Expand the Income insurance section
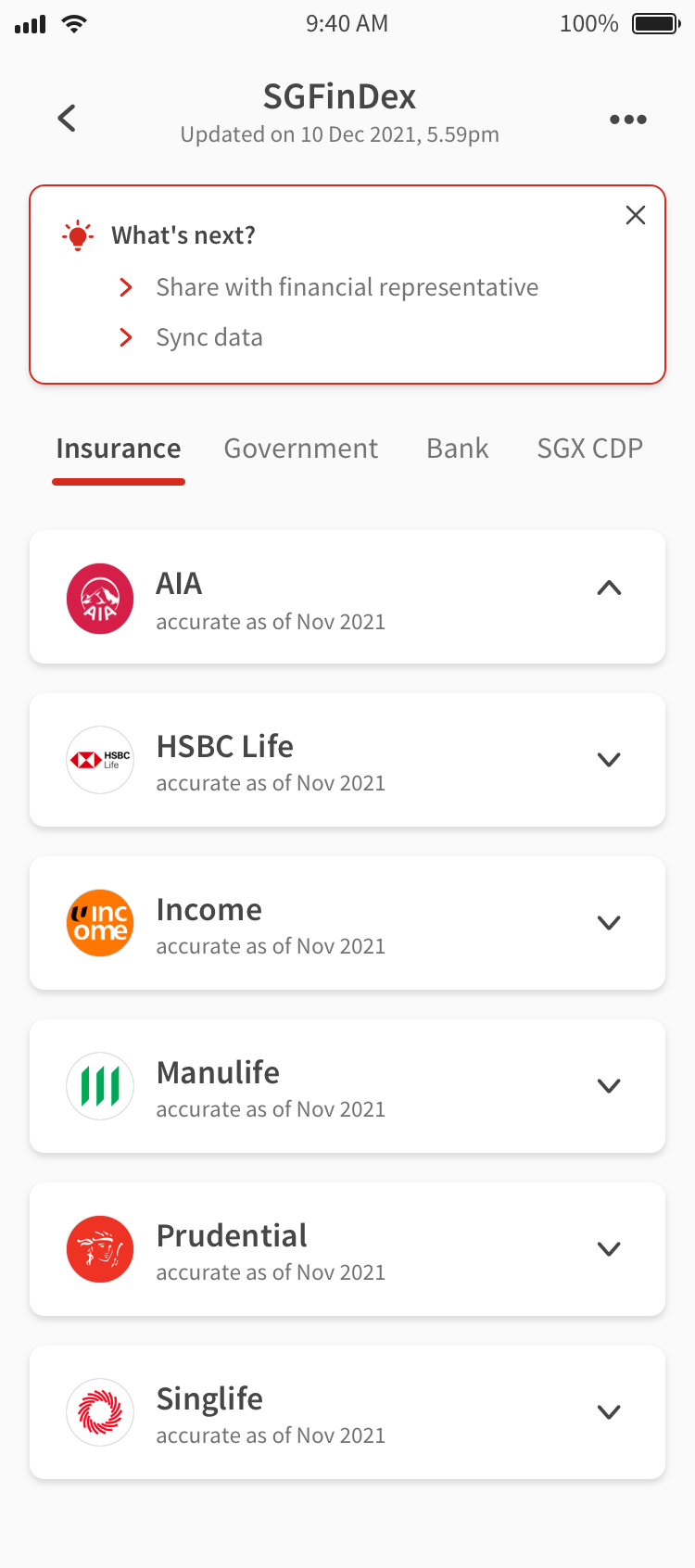Screen dimensions: 695x1568 (609, 923)
